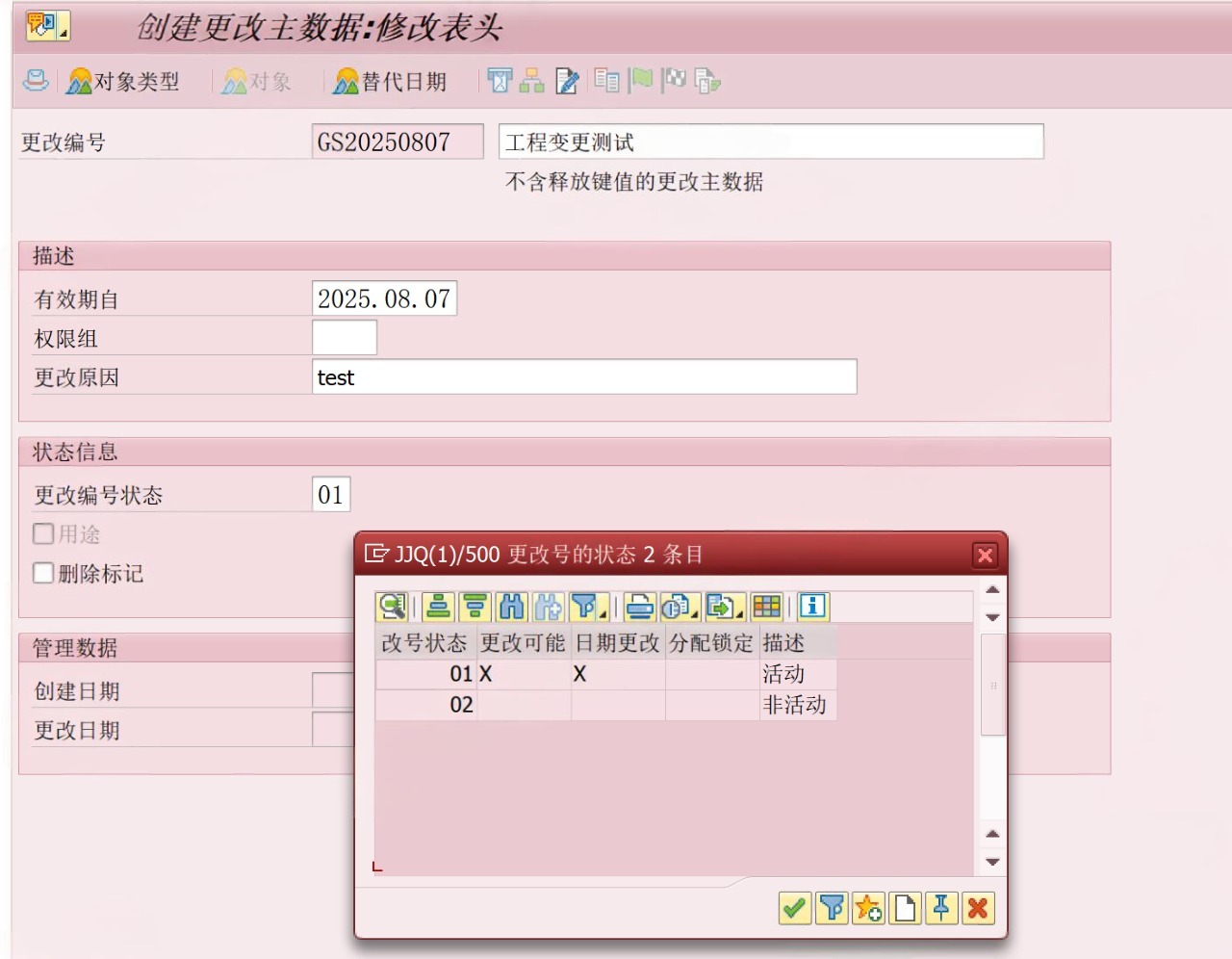Click the information icon in the dialog toolbar
Screen dimensions: 1232x959
[812, 607]
